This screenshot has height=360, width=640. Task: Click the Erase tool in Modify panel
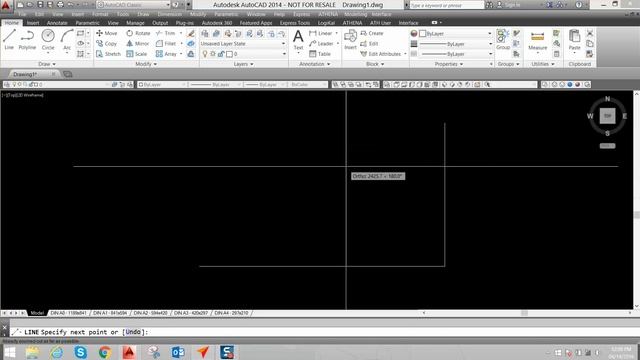[191, 33]
